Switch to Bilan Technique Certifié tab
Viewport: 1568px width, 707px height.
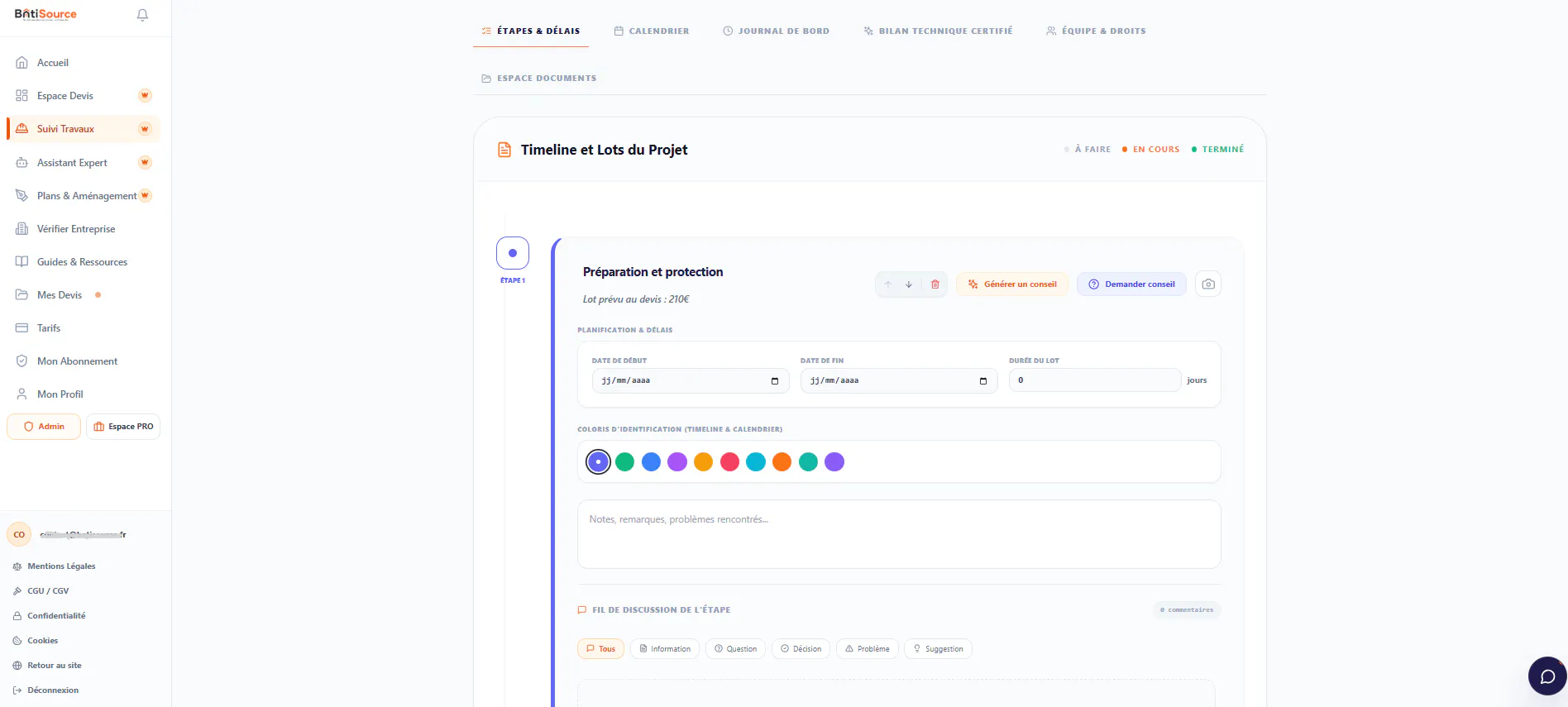coord(939,31)
